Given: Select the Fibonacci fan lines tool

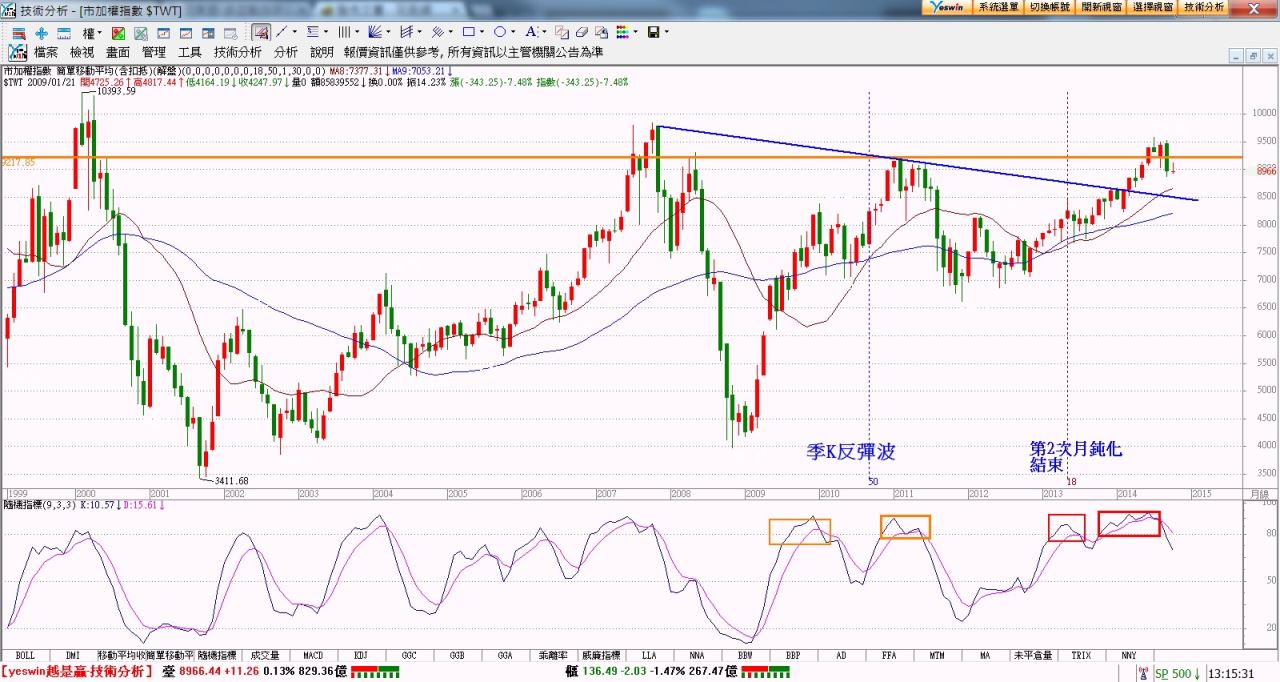Looking at the screenshot, I should coord(377,33).
